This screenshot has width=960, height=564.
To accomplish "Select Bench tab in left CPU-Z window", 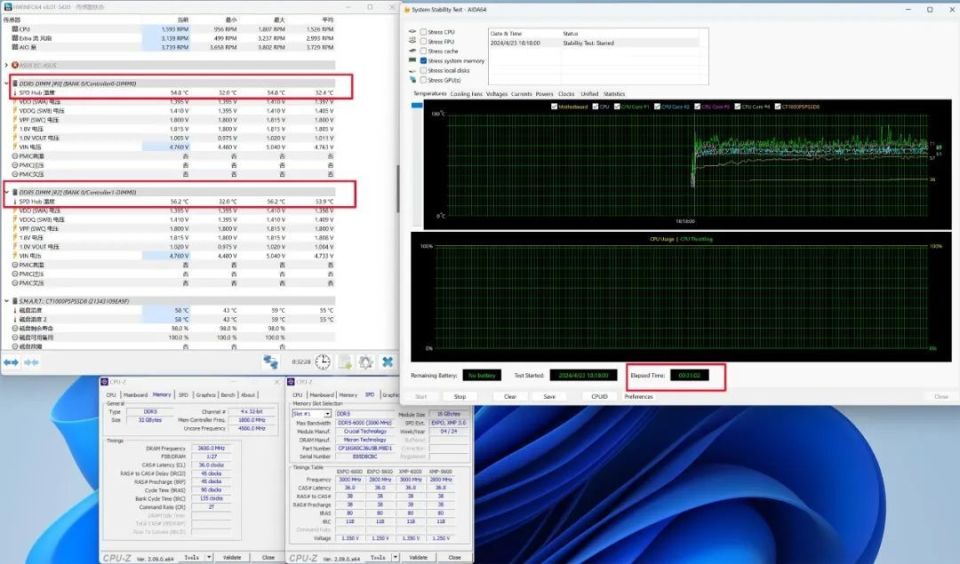I will (228, 395).
